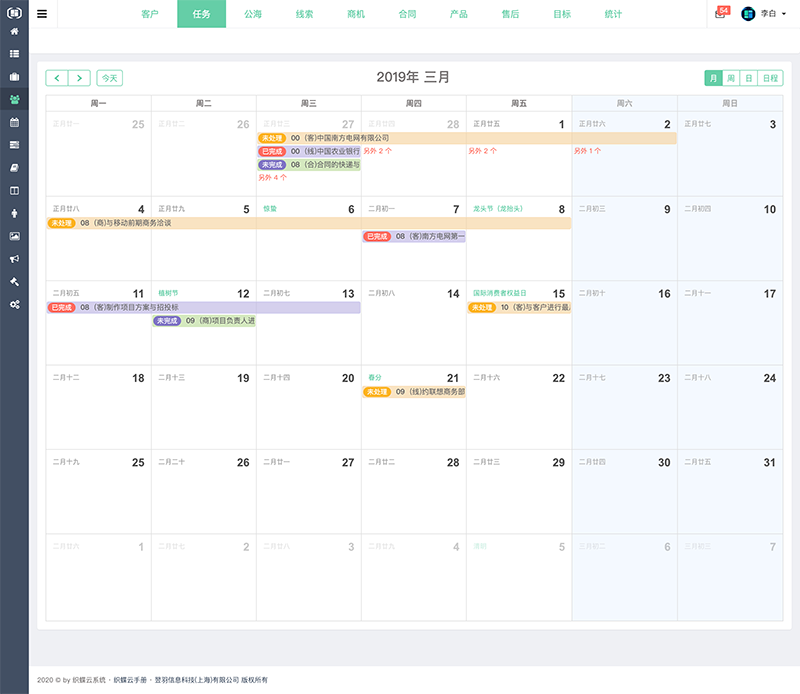800x694 pixels.
Task: Switch calendar to 日程 agenda view
Action: pyautogui.click(x=770, y=78)
